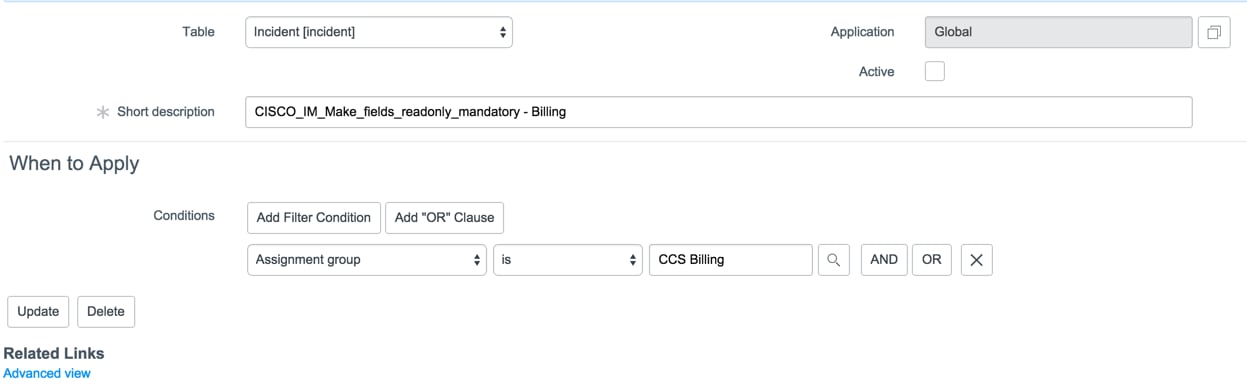The width and height of the screenshot is (1247, 382).
Task: Click the CCS Billing value field
Action: click(731, 260)
